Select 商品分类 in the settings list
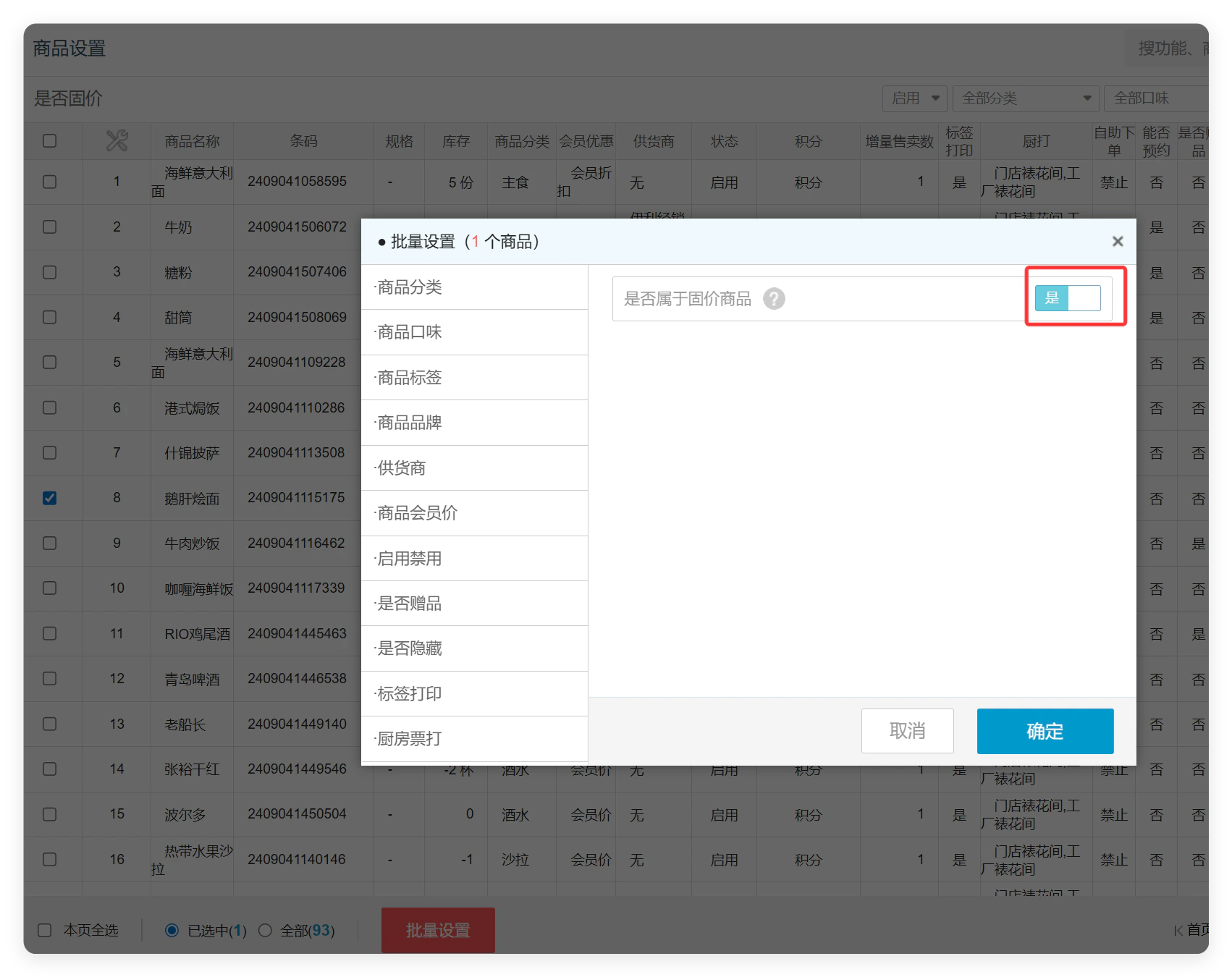Image resolution: width=1232 pixels, height=977 pixels. pyautogui.click(x=474, y=287)
